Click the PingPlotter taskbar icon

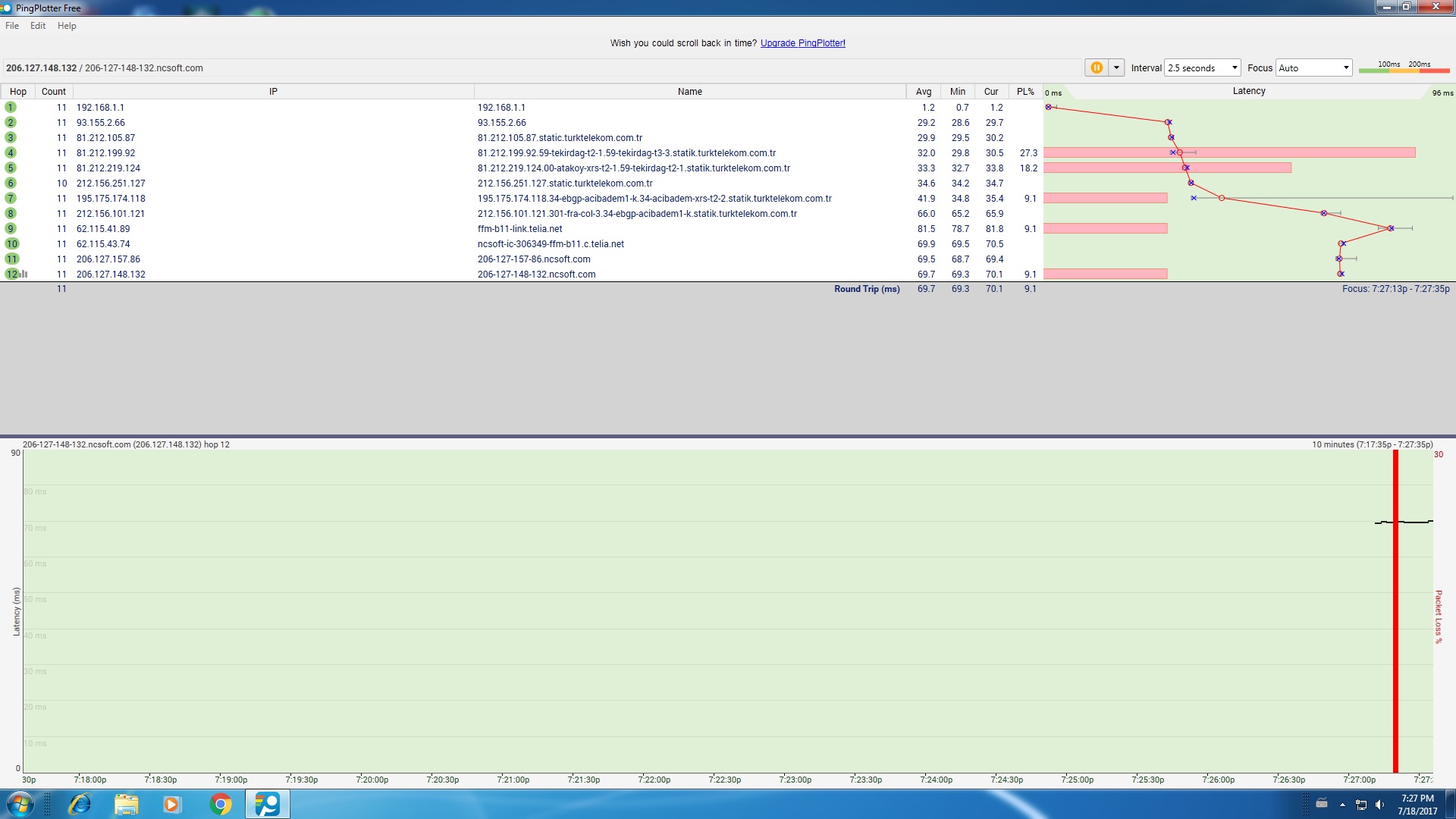coord(267,804)
